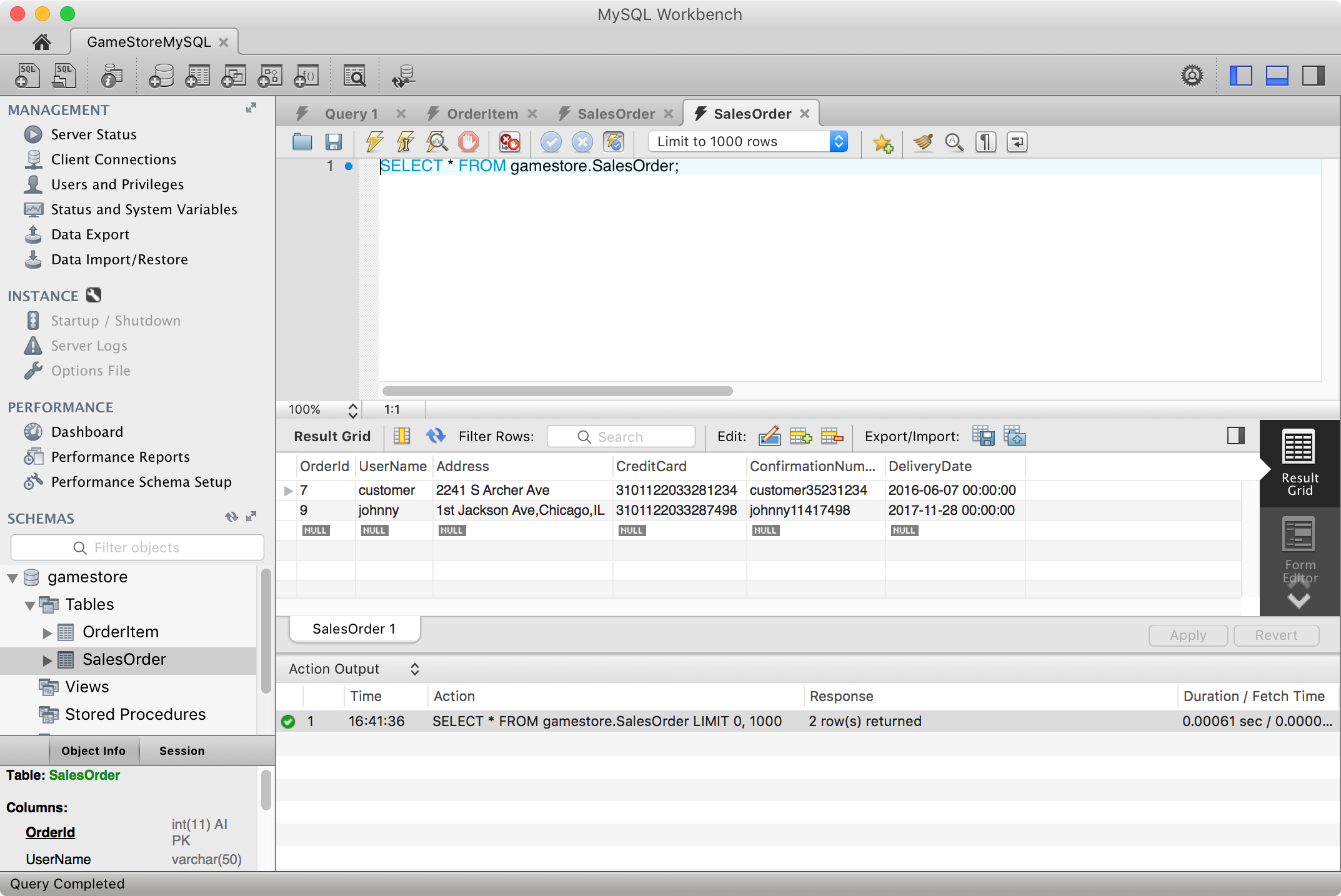Open the home screen tab
Viewport: 1341px width, 896px height.
tap(42, 42)
